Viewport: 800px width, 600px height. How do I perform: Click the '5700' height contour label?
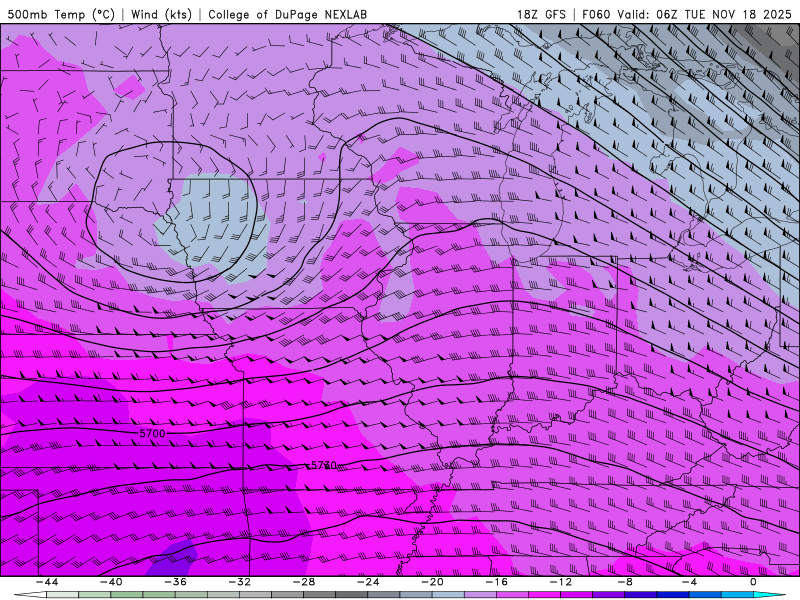[x=152, y=433]
